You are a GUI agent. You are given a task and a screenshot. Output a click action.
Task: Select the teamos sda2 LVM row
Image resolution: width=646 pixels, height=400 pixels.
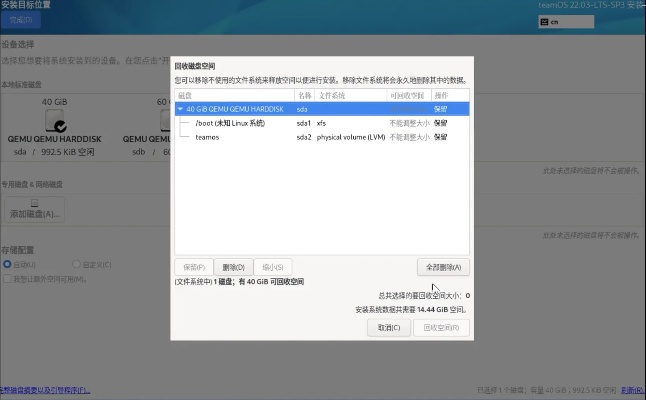pos(322,137)
